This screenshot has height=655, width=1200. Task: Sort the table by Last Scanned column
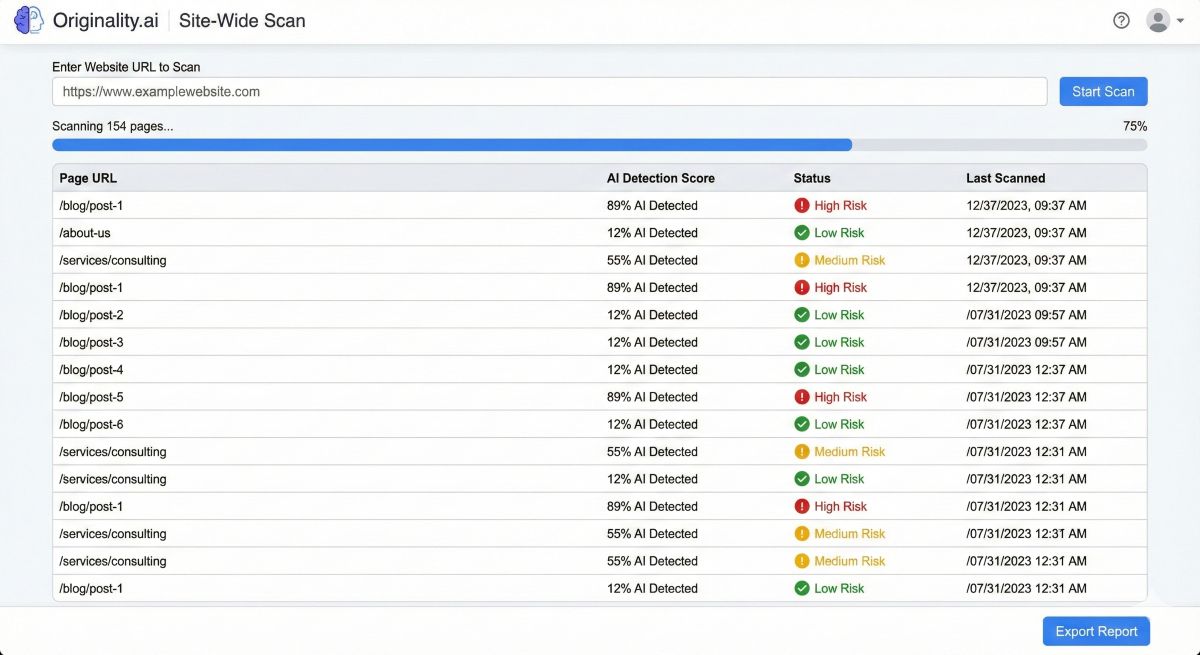(x=1005, y=178)
